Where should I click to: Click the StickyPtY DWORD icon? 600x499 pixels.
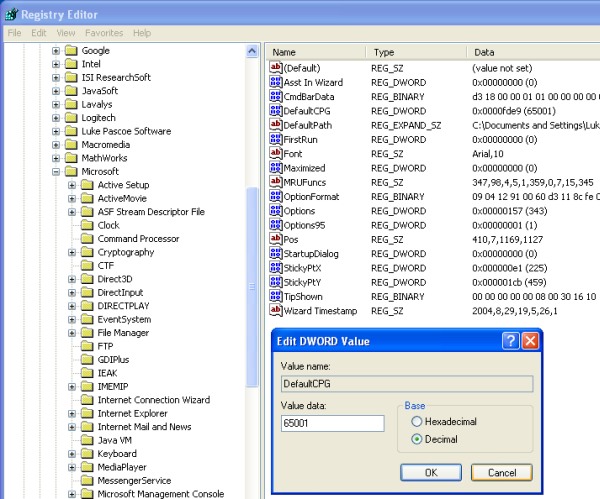(276, 282)
